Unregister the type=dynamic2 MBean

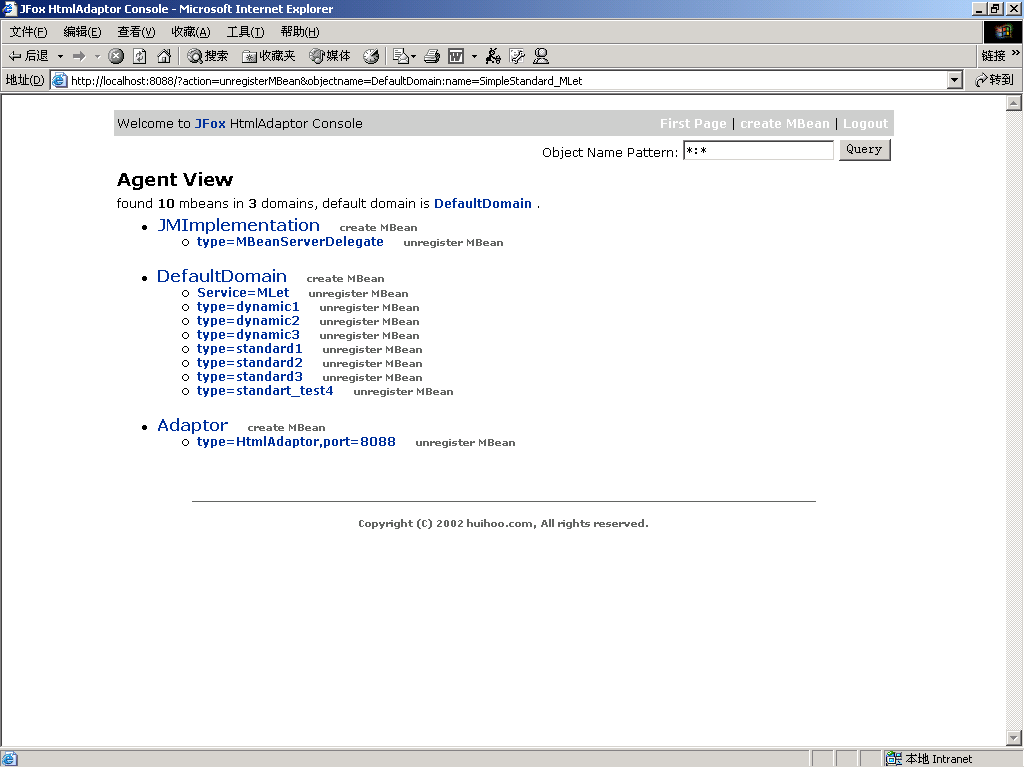click(369, 322)
